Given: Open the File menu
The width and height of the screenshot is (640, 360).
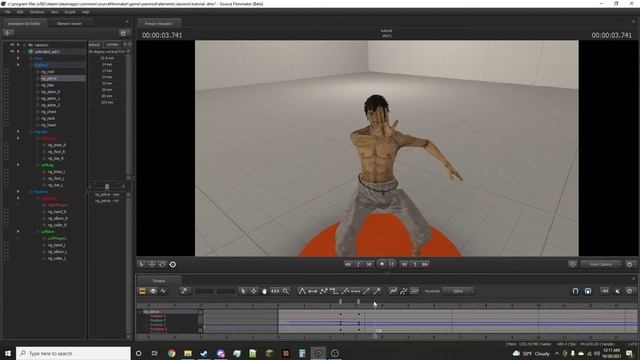Looking at the screenshot, I should click(8, 12).
